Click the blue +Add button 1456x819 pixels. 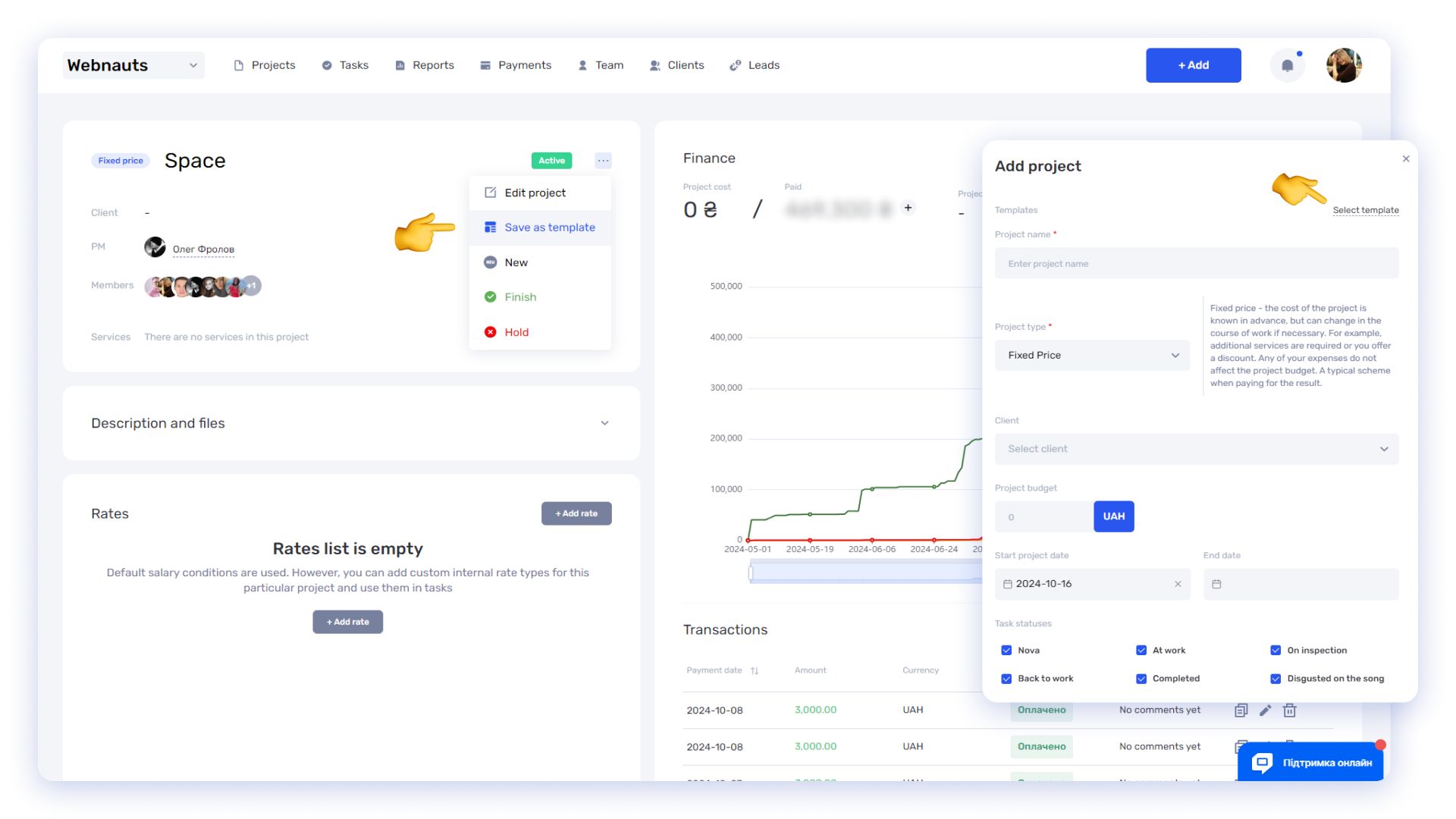point(1193,65)
